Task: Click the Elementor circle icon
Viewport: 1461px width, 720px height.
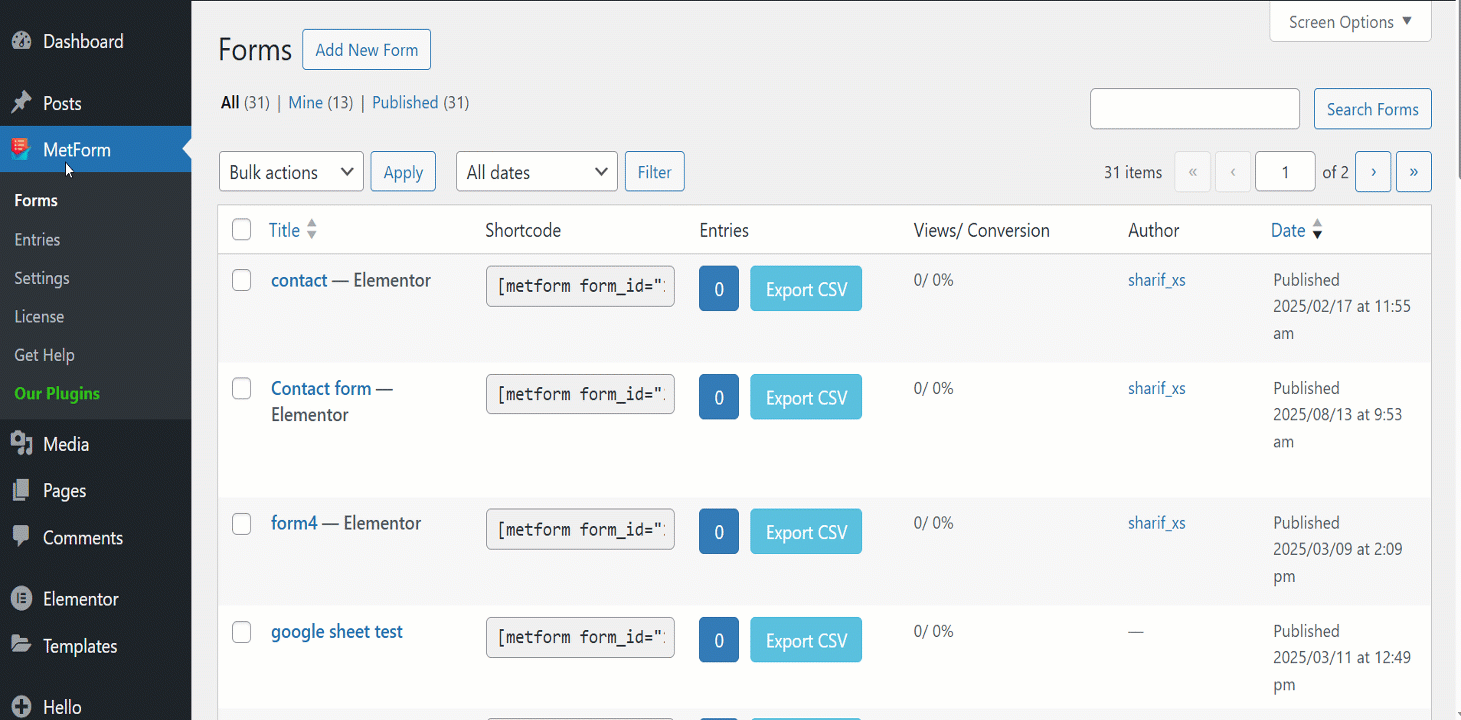Action: (x=21, y=598)
